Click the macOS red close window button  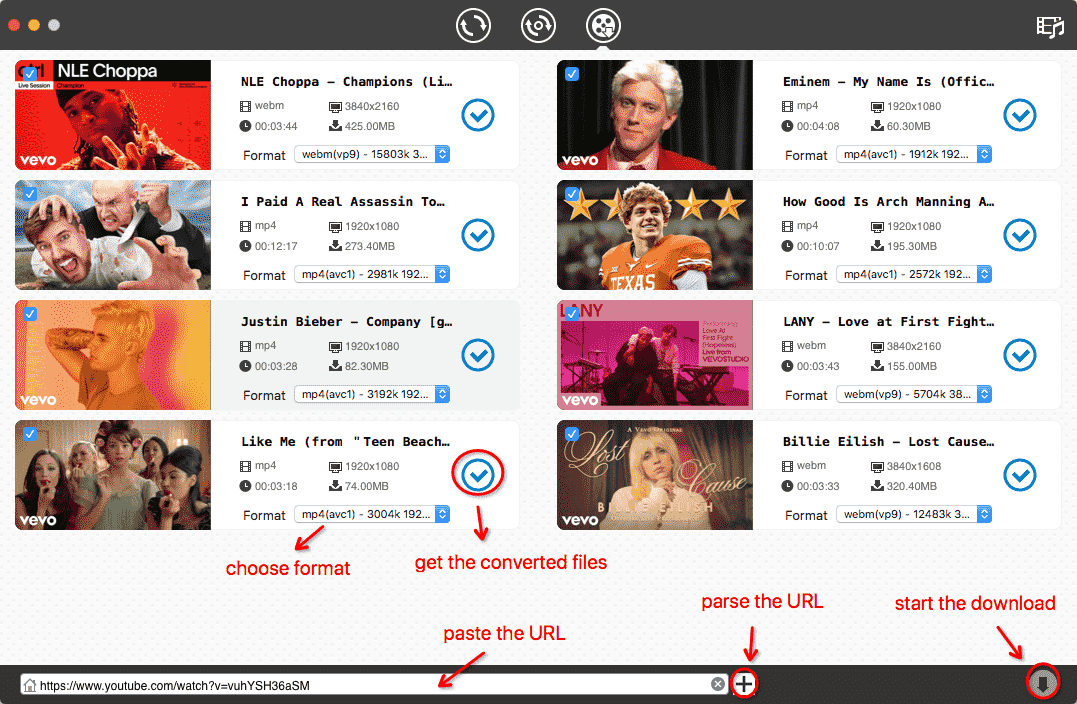pyautogui.click(x=14, y=25)
